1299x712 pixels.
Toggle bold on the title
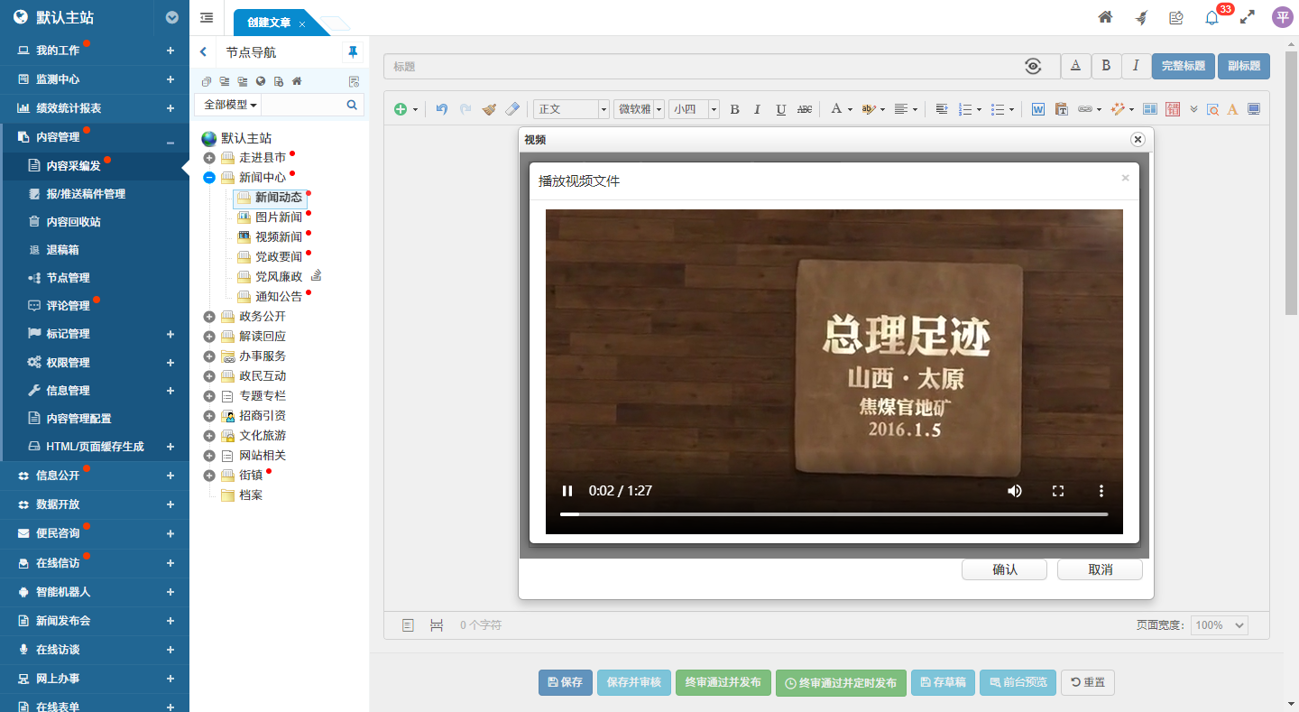1106,66
